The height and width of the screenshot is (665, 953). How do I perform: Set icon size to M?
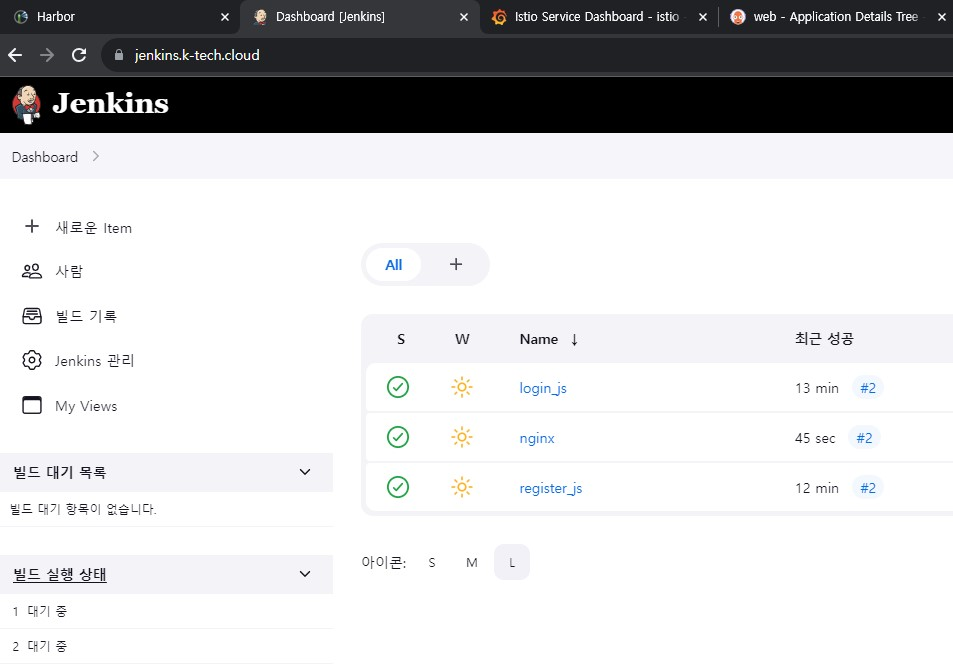(472, 562)
